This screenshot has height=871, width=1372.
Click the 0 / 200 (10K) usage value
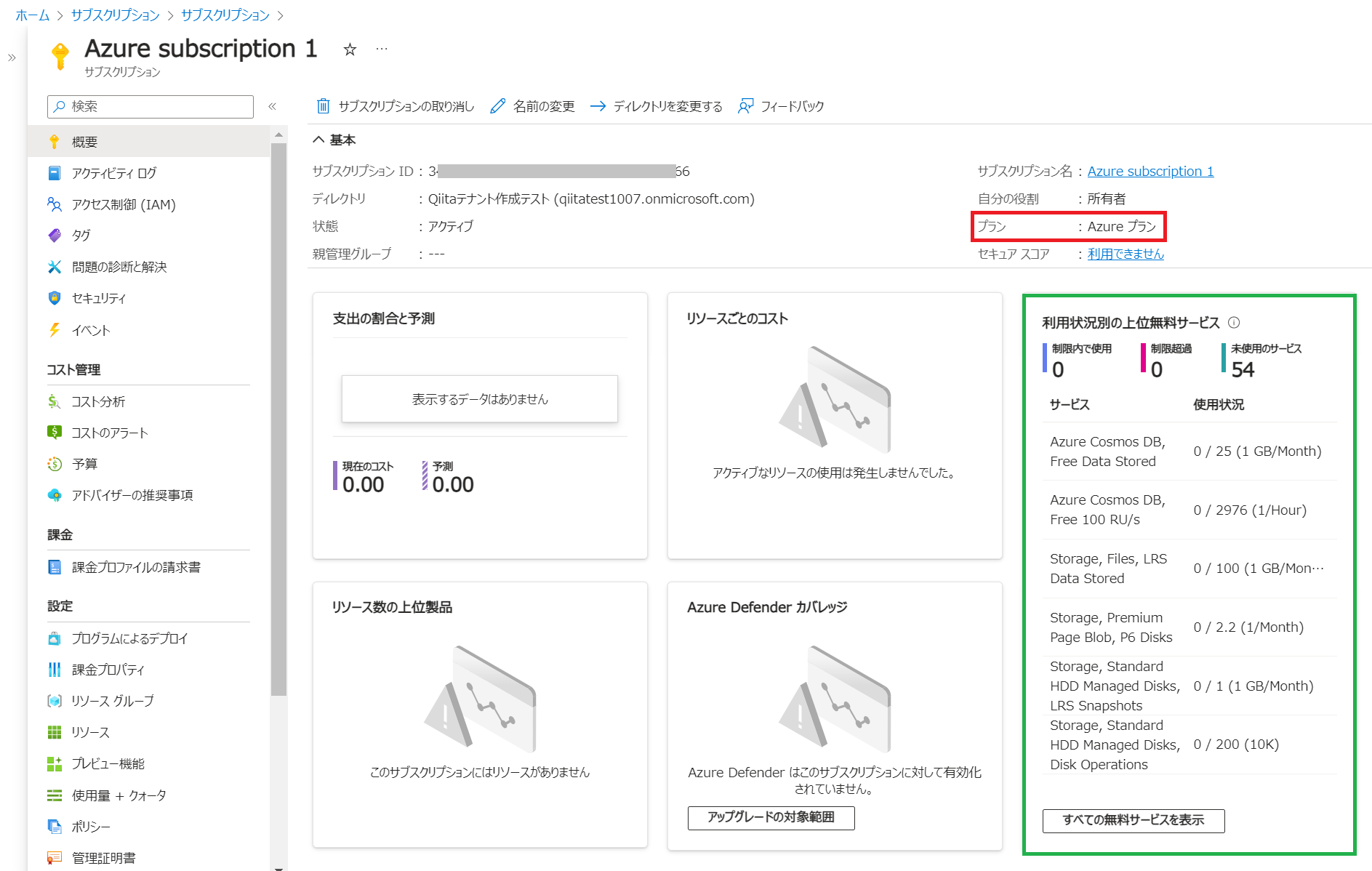(x=1236, y=744)
